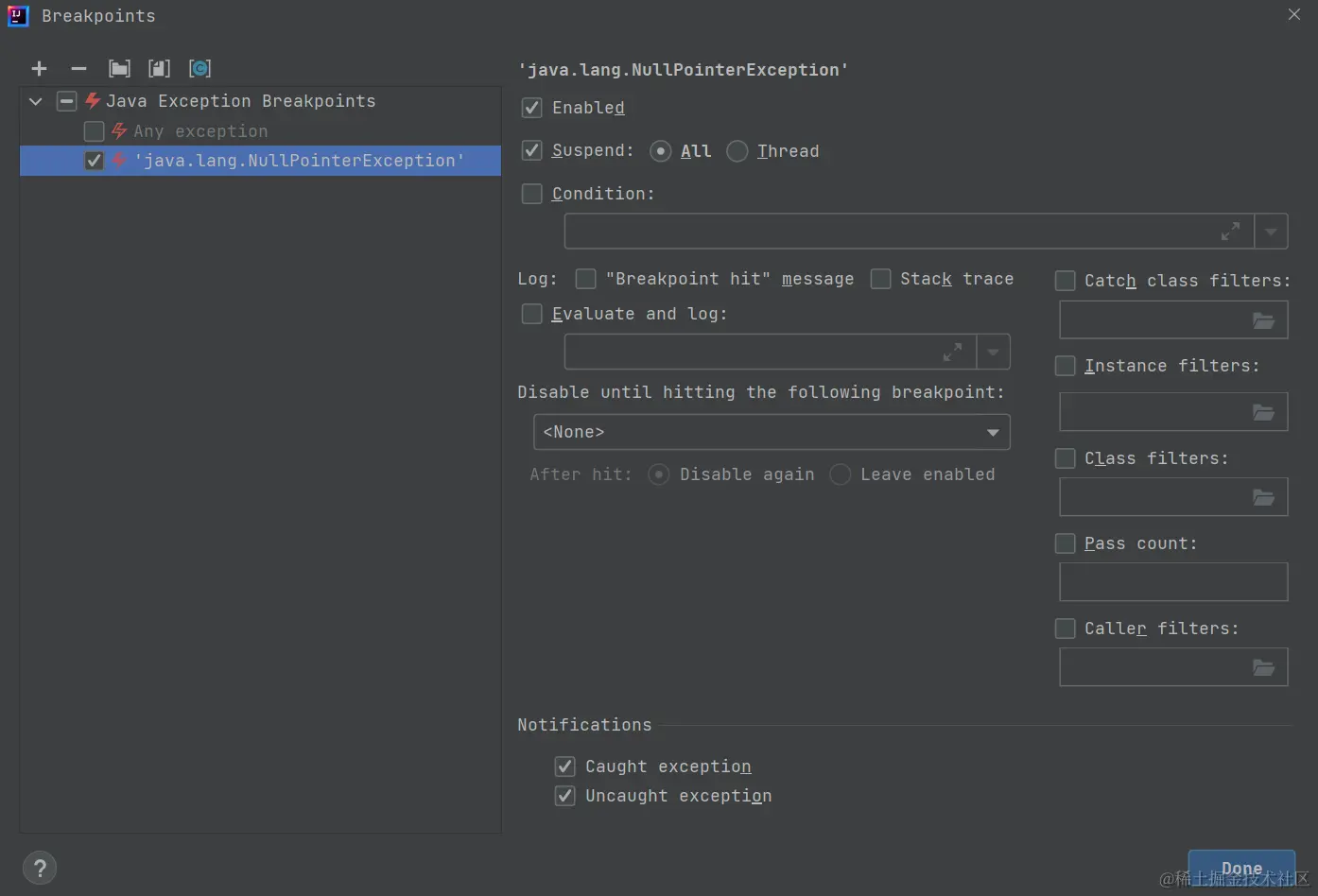
Task: Click the Group by class icon
Action: [x=199, y=68]
